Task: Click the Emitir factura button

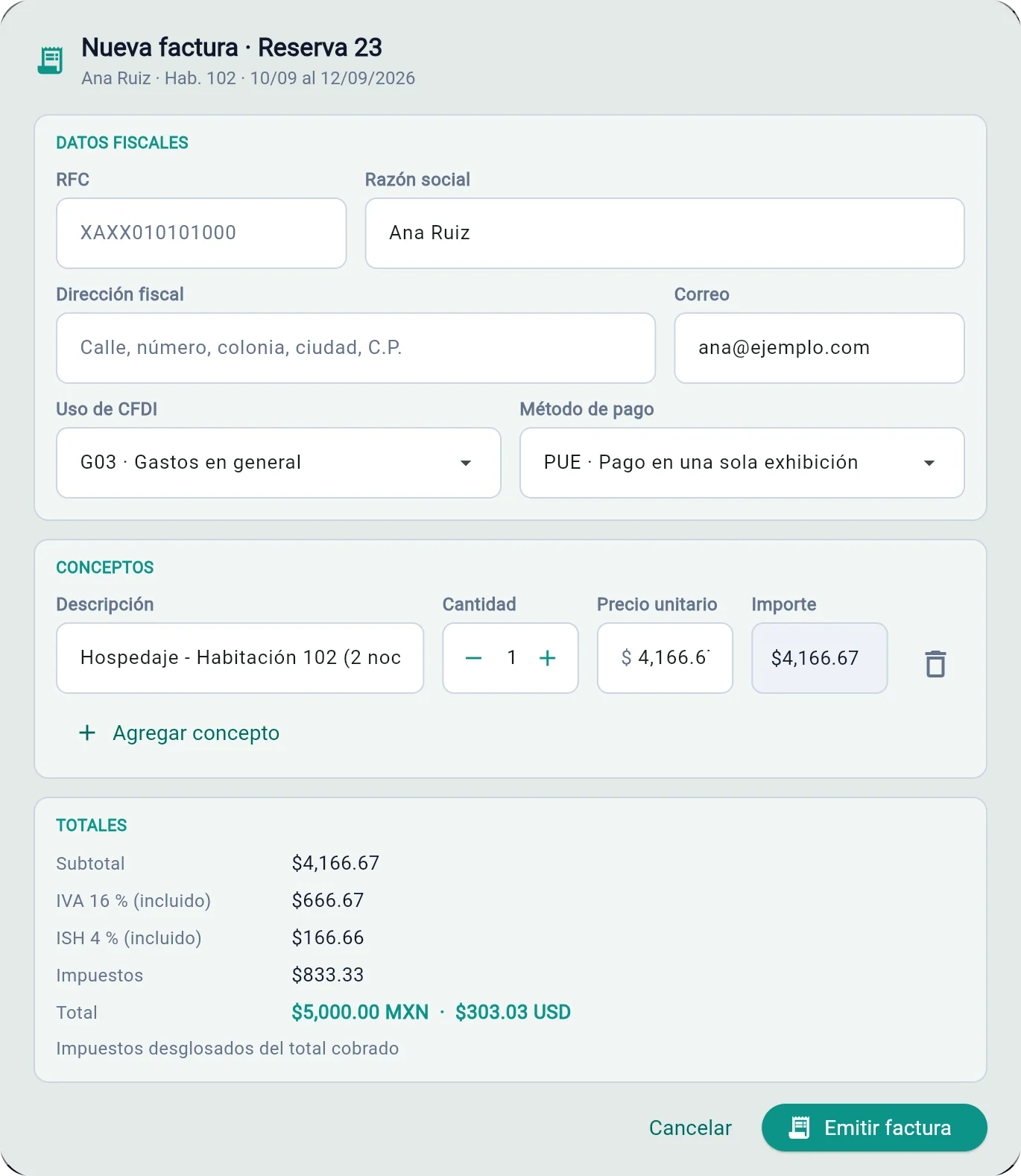Action: click(874, 1128)
